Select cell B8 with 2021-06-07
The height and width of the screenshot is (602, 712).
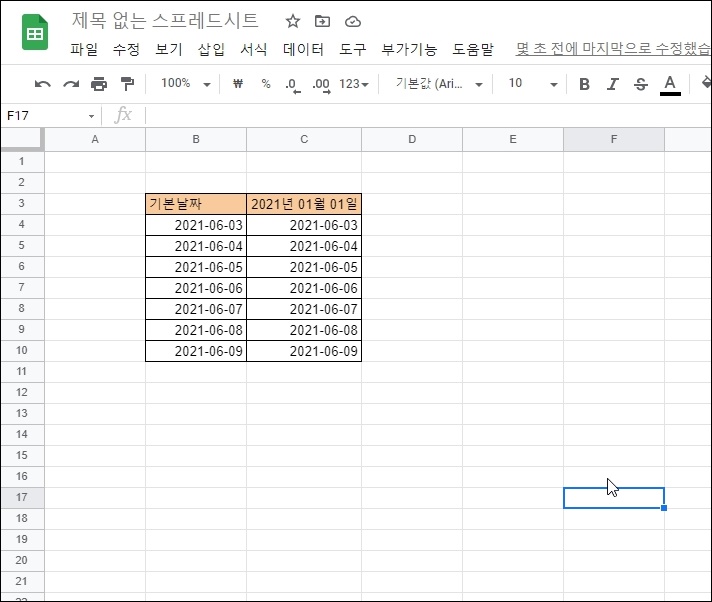tap(196, 309)
